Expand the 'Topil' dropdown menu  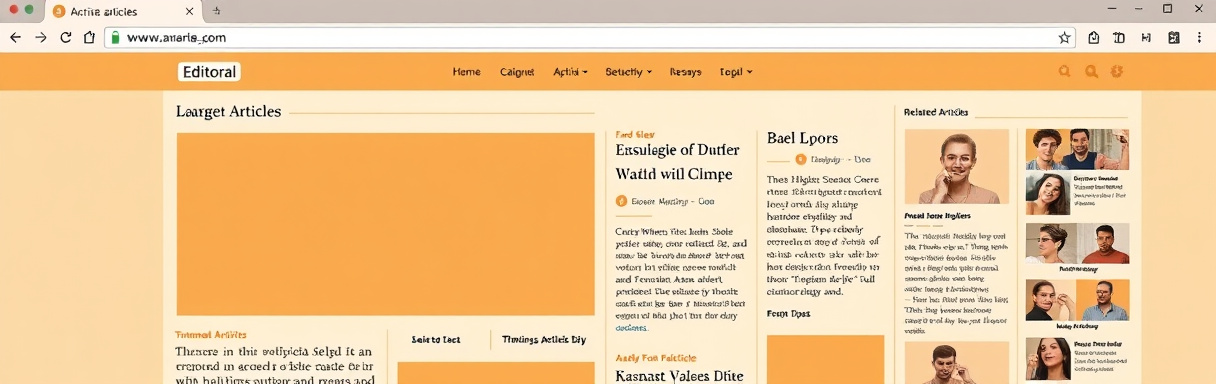[x=735, y=72]
